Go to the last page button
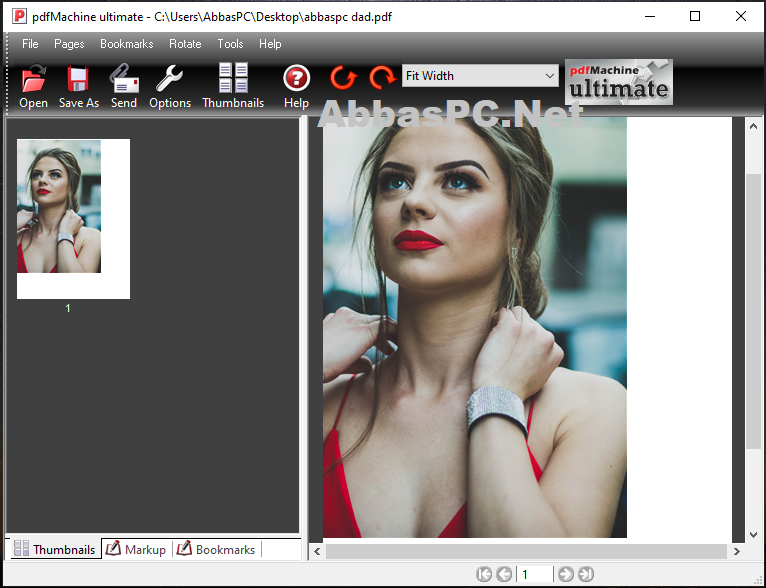This screenshot has height=588, width=766. coord(586,574)
